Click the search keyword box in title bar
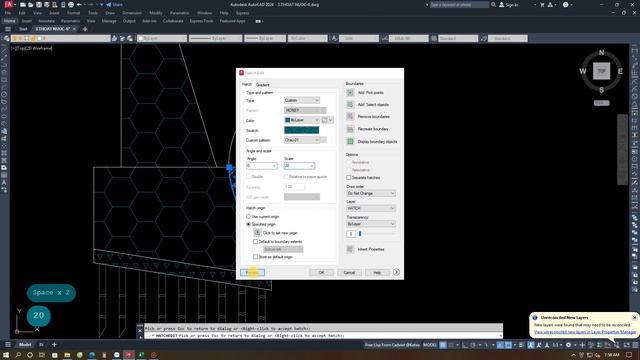This screenshot has height=360, width=640. pyautogui.click(x=459, y=5)
